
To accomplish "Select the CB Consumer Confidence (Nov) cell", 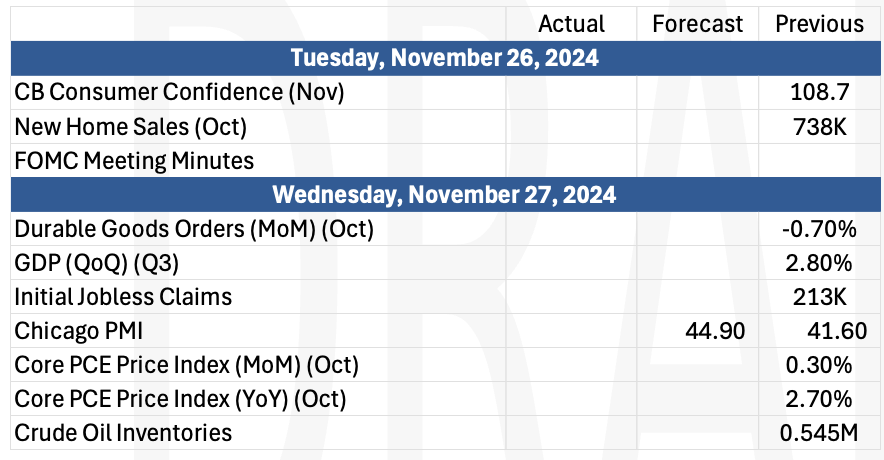I will (x=258, y=92).
